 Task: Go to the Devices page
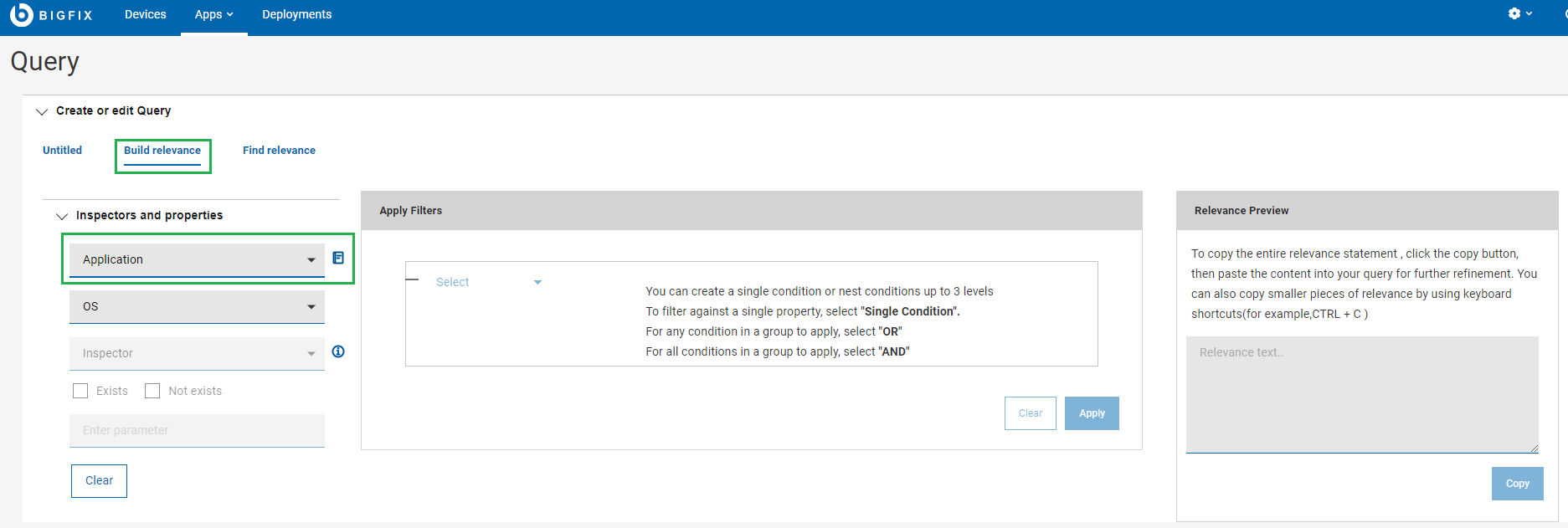click(x=145, y=14)
